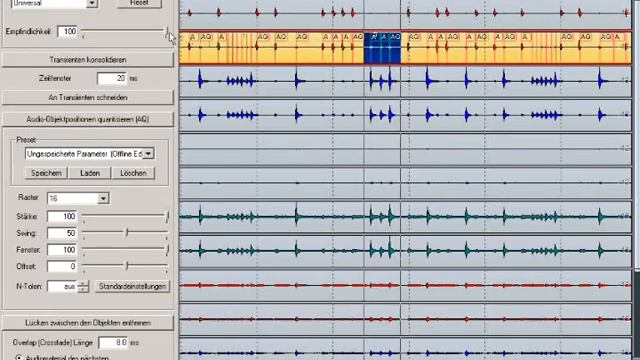The image size is (640, 360).
Task: Click An Transienten schneiden button
Action: 88,98
